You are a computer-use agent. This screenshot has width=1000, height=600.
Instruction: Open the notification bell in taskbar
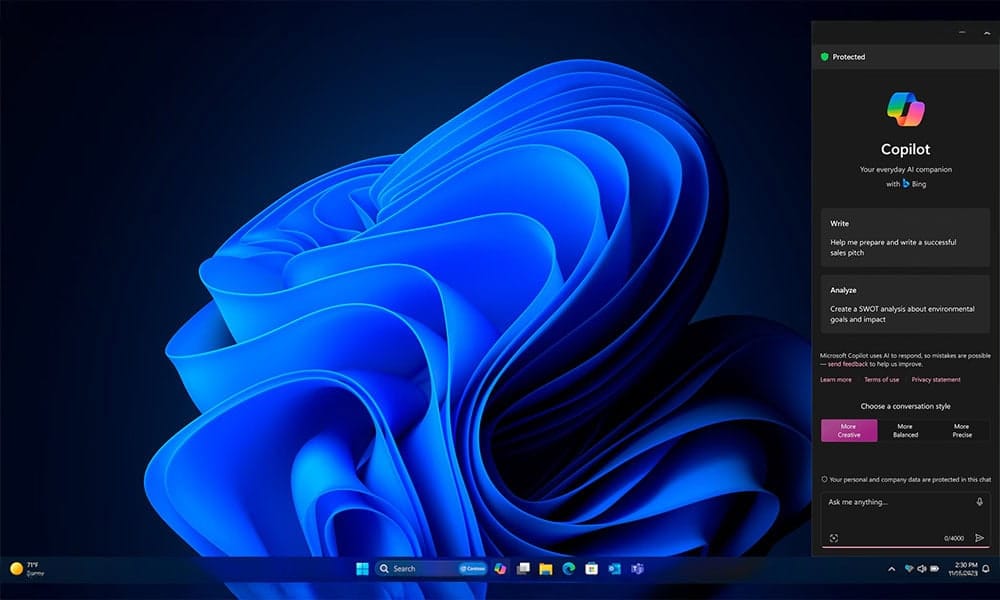click(x=986, y=569)
